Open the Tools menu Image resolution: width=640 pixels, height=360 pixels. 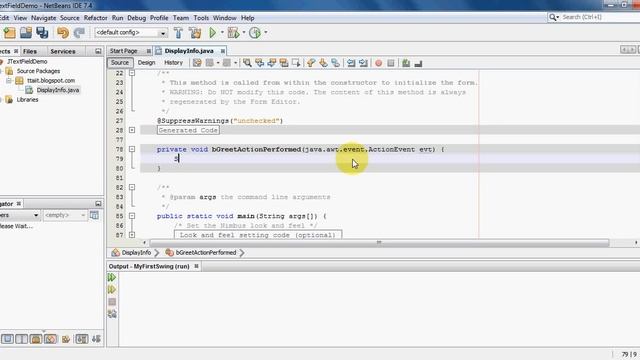click(201, 18)
